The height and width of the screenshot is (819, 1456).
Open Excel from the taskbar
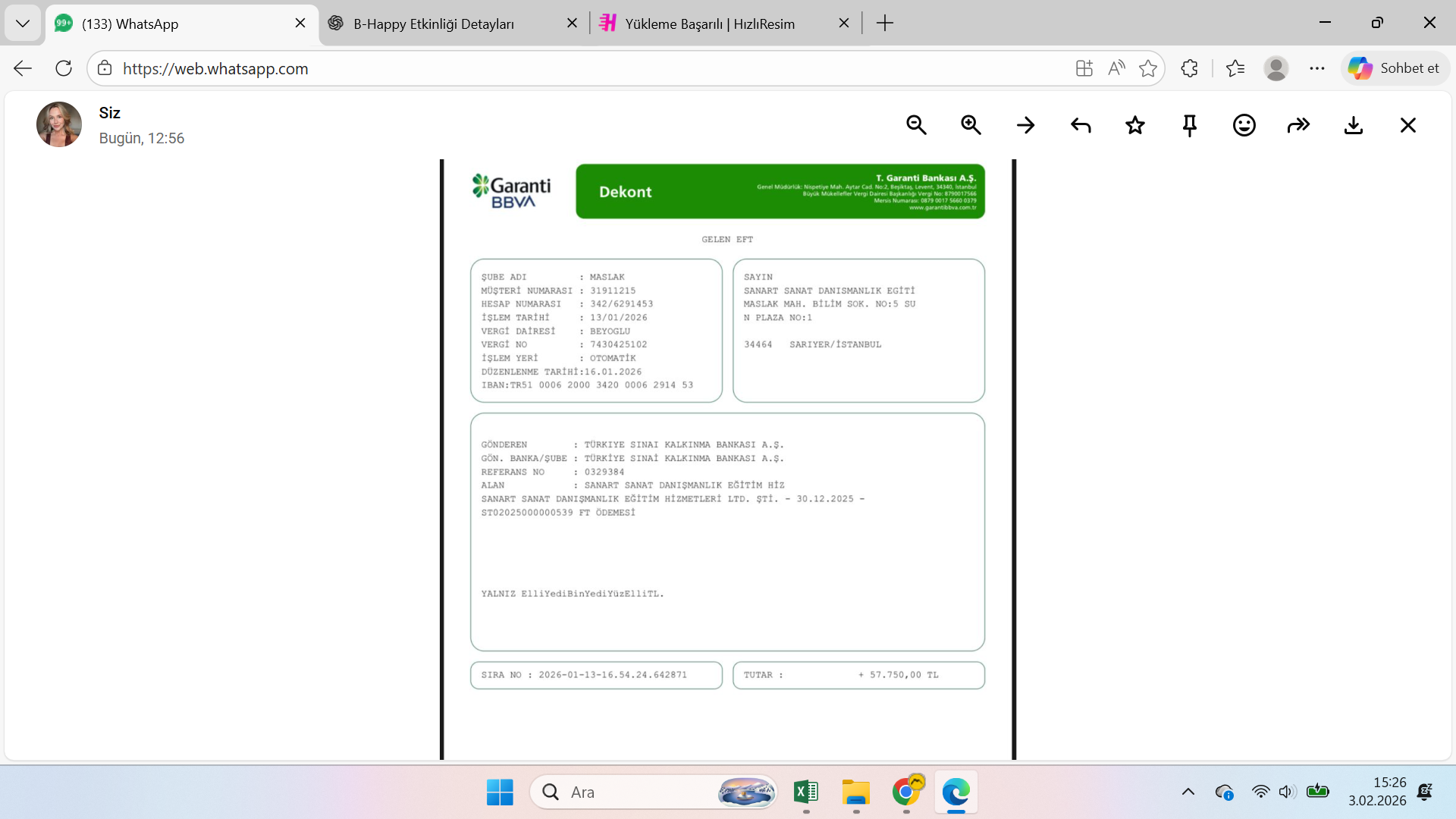coord(806,792)
